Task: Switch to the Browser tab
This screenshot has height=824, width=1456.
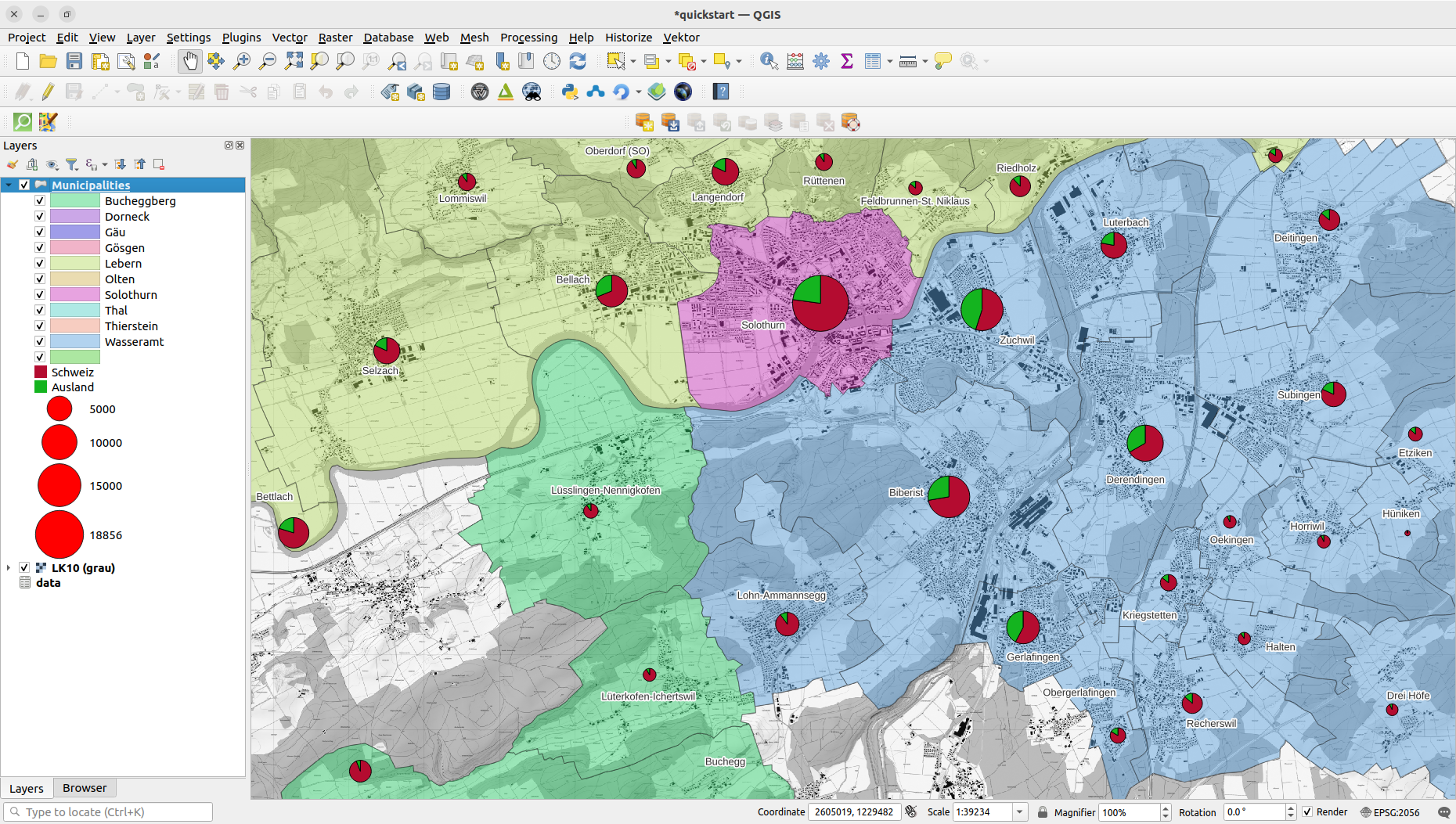Action: pos(85,788)
